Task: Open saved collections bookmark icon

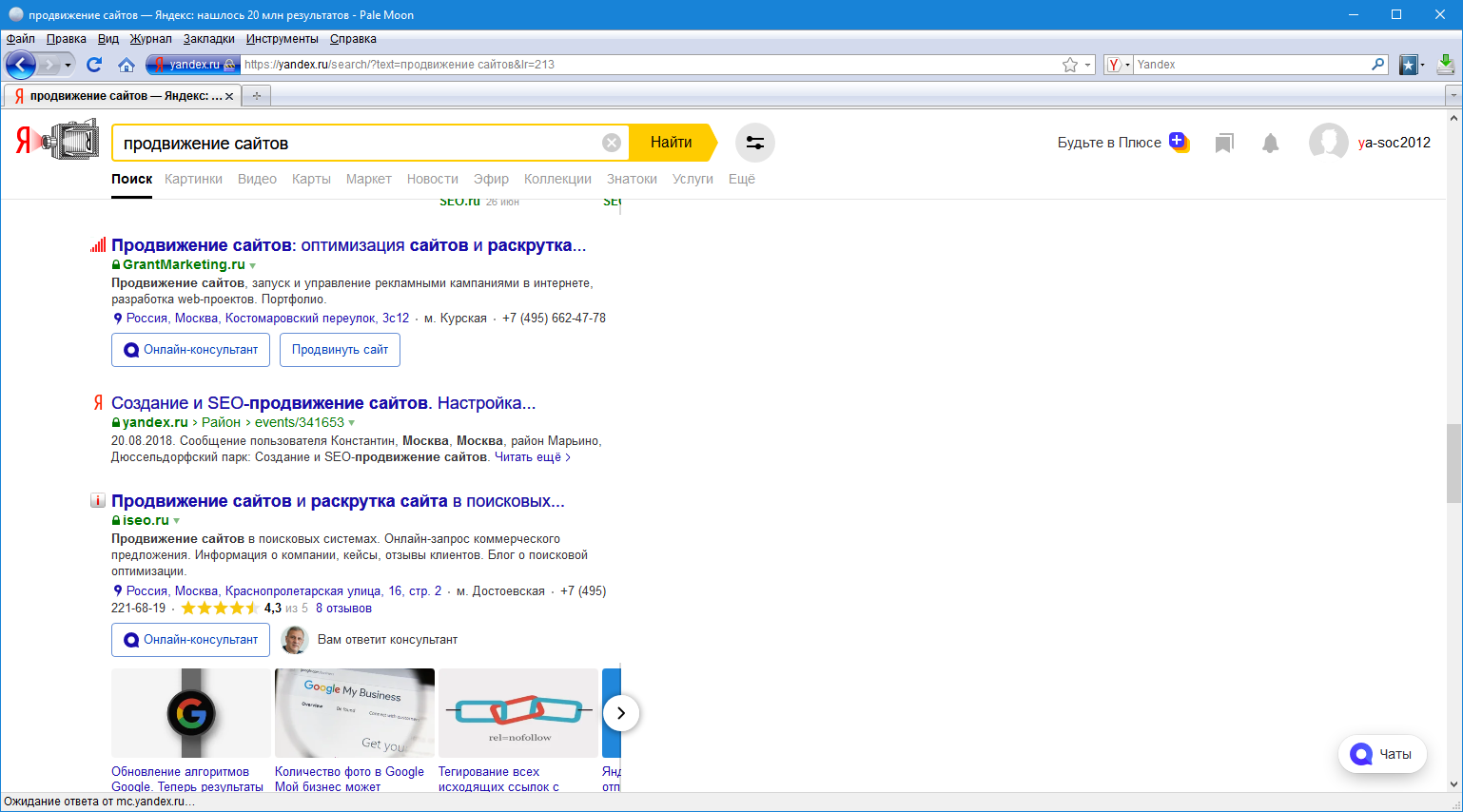Action: tap(1224, 143)
